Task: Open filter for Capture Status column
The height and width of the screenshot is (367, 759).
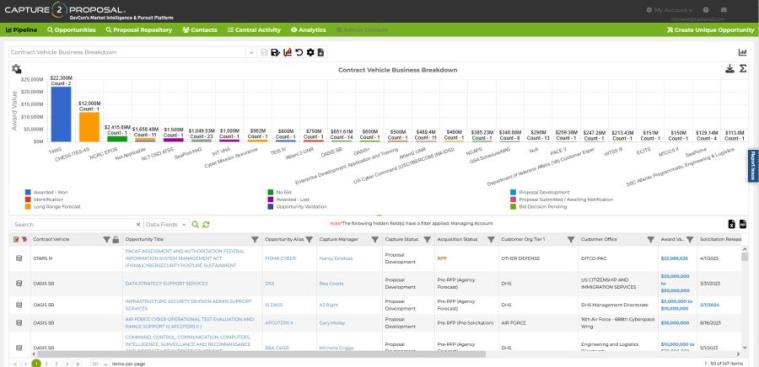Action: point(427,240)
